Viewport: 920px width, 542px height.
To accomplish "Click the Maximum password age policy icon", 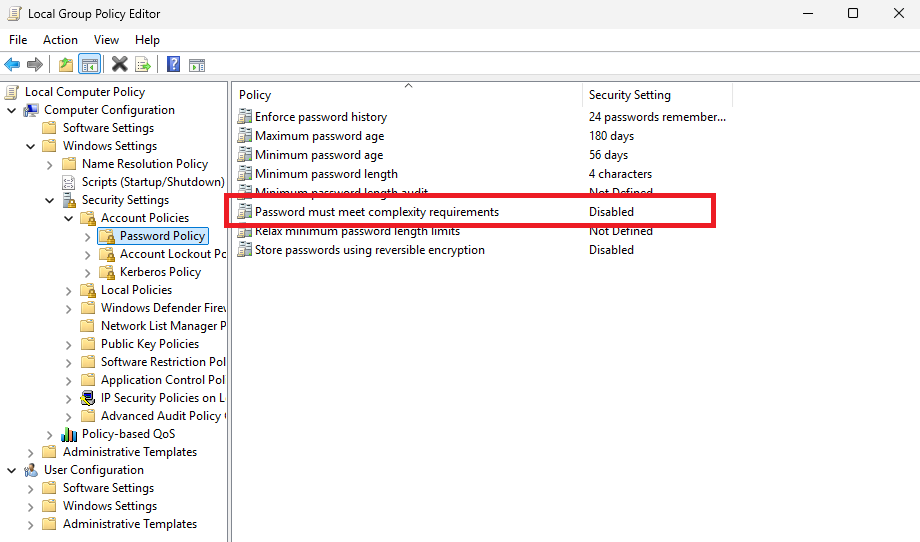I will [245, 136].
